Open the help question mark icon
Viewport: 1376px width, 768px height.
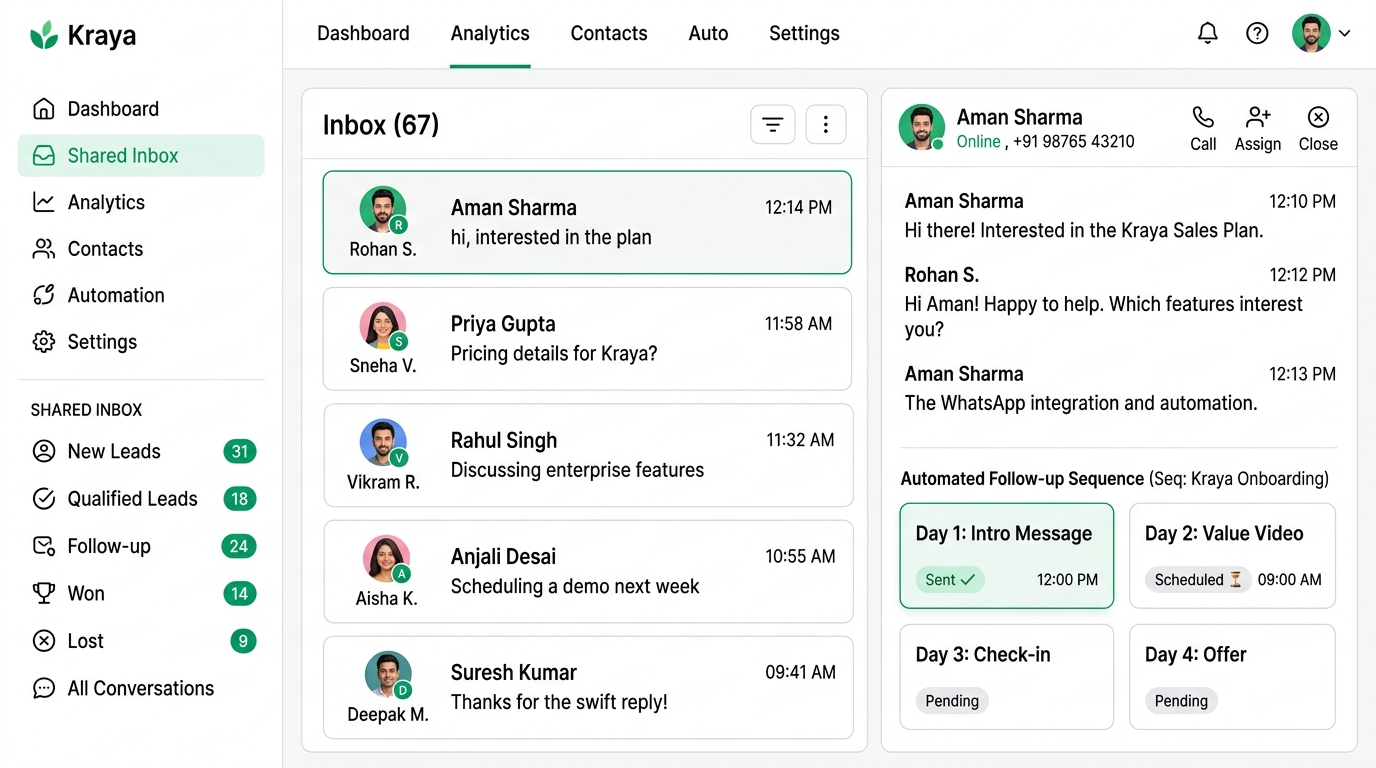point(1257,33)
